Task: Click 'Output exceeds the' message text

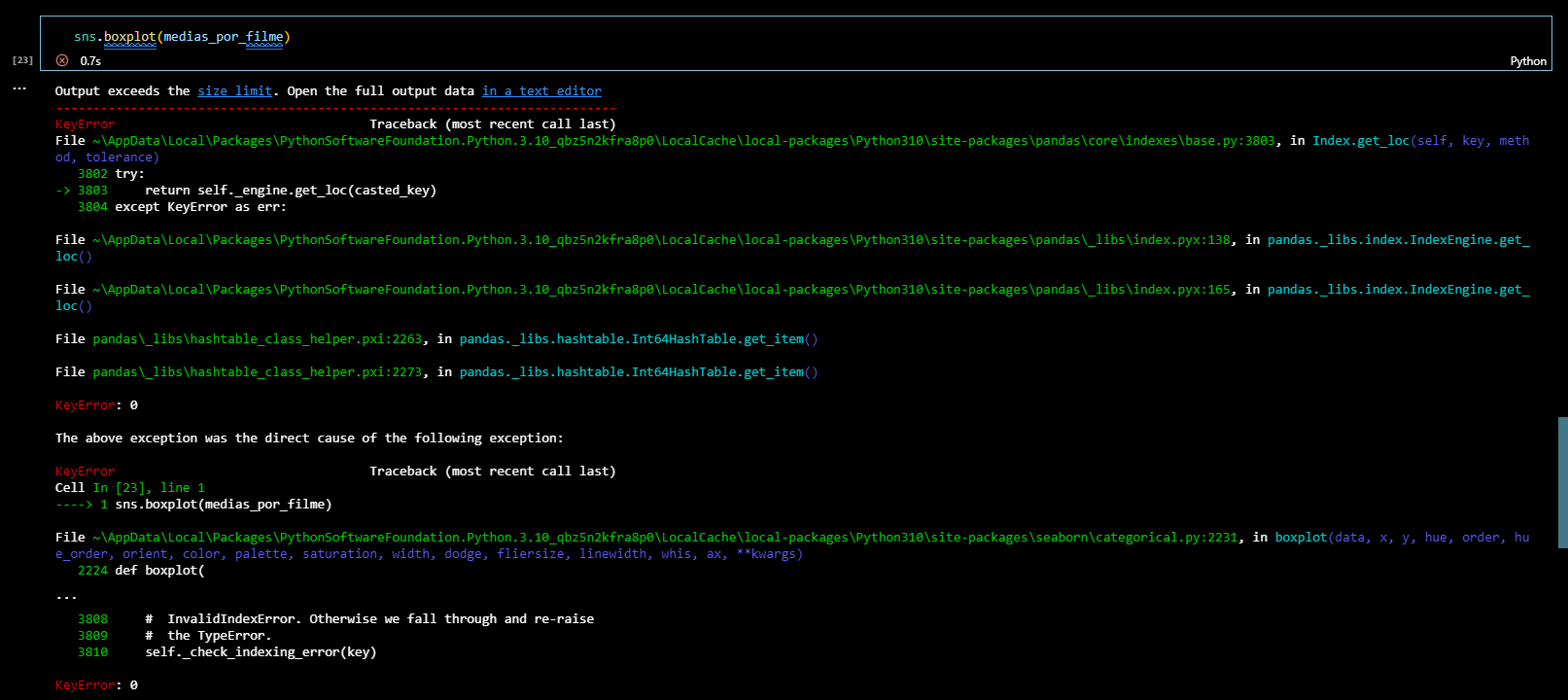Action: pos(122,90)
